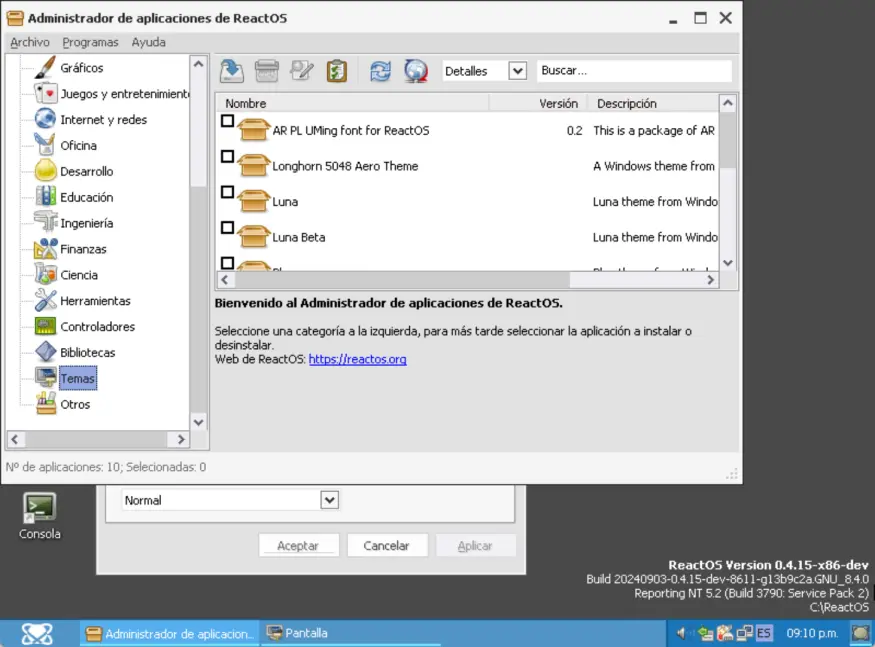The width and height of the screenshot is (875, 647).
Task: Select the Temas monitor icon
Action: (x=45, y=378)
